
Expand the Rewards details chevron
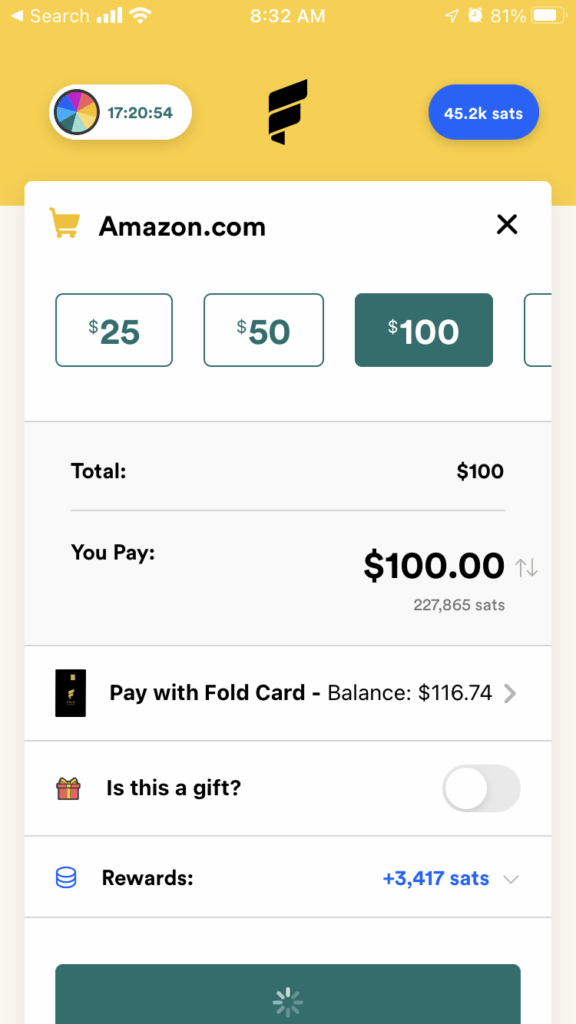(x=511, y=879)
